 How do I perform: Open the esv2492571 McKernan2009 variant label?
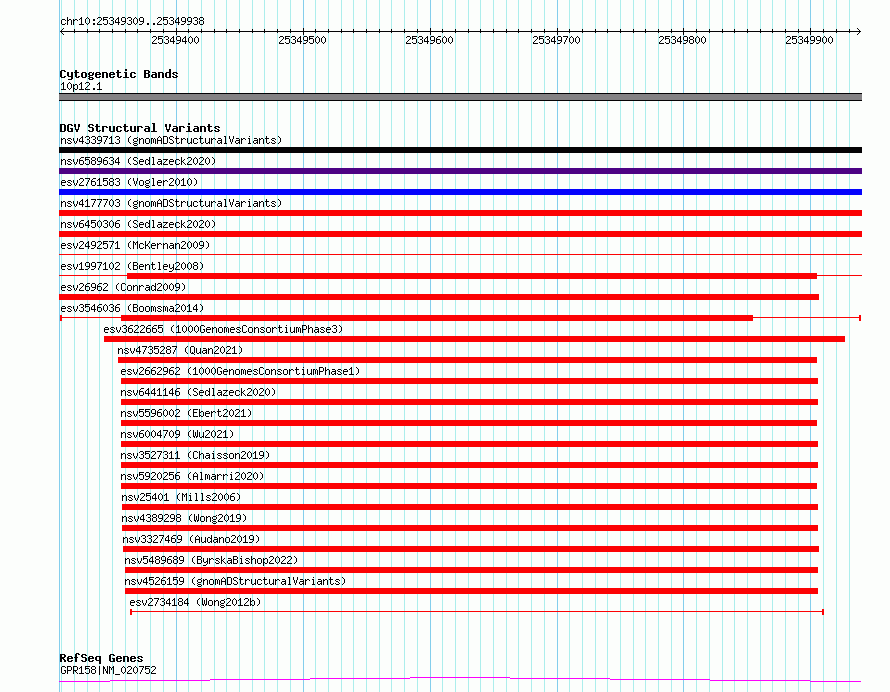[x=135, y=245]
